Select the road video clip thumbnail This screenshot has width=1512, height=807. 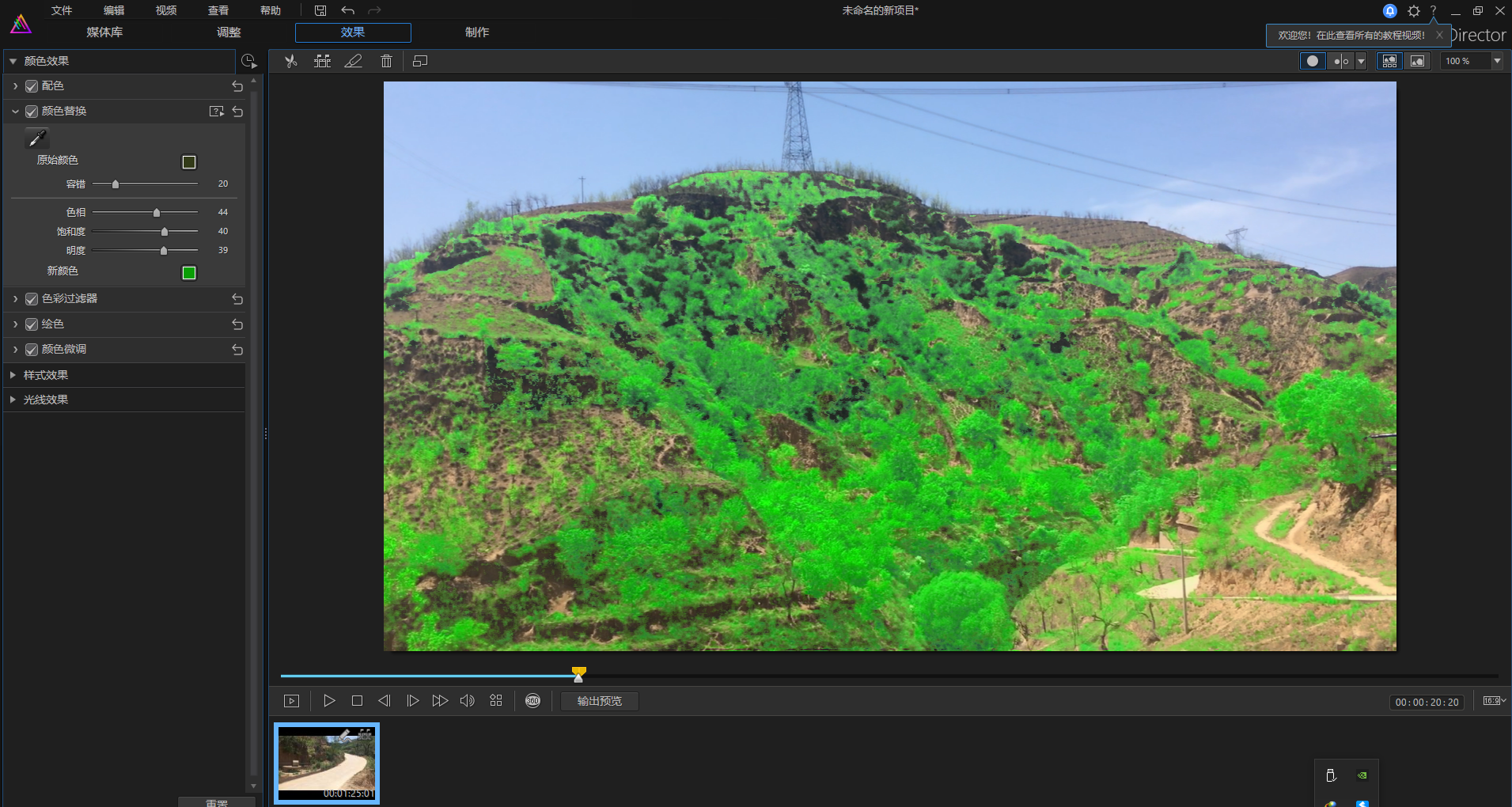click(327, 763)
